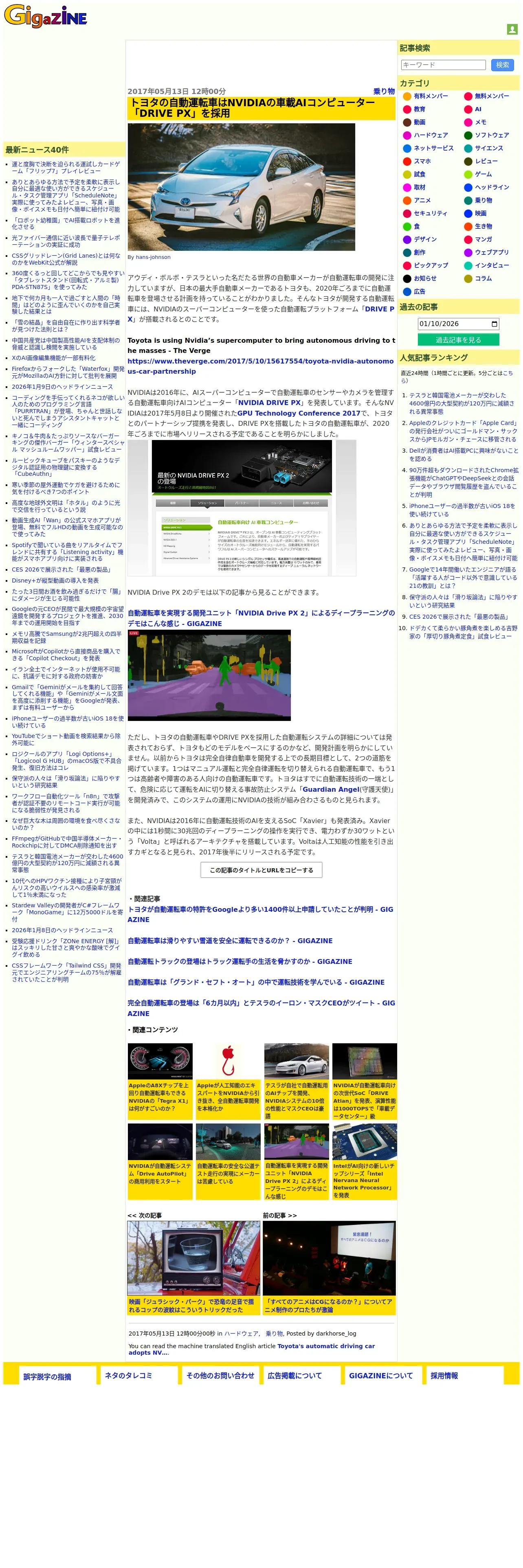Image resolution: width=523 pixels, height=1568 pixels.
Task: Open GPU Technology Conference 2017 link
Action: (298, 413)
